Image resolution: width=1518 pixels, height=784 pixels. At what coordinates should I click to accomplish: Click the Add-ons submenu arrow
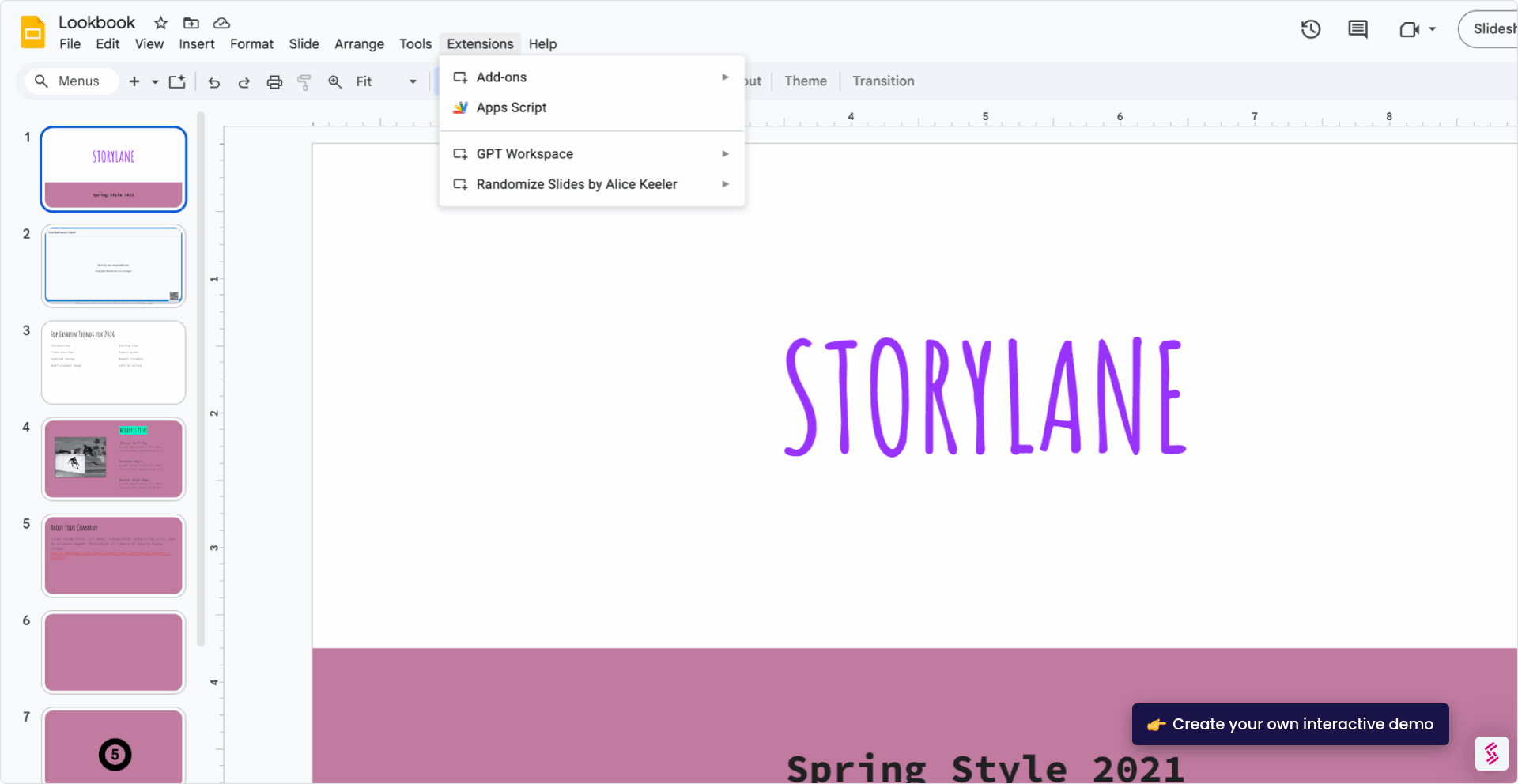tap(725, 77)
